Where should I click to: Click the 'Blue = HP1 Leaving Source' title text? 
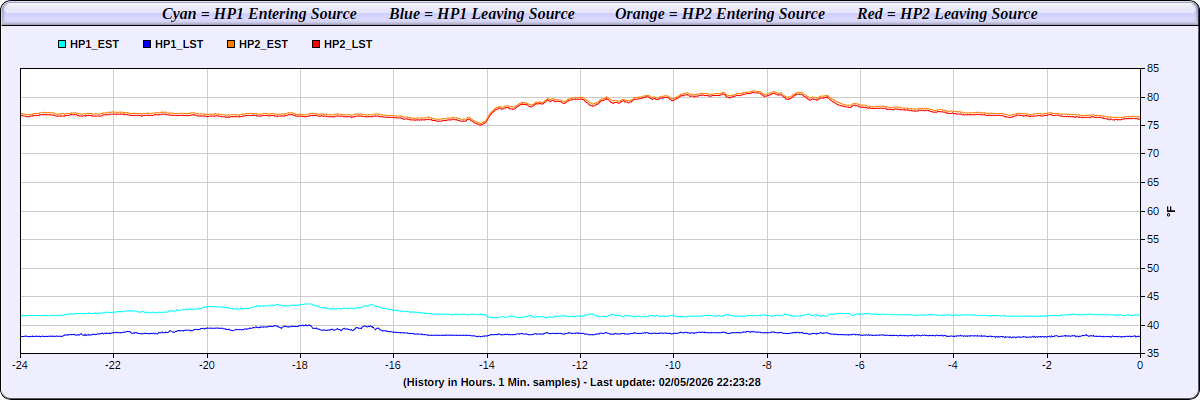pos(481,14)
